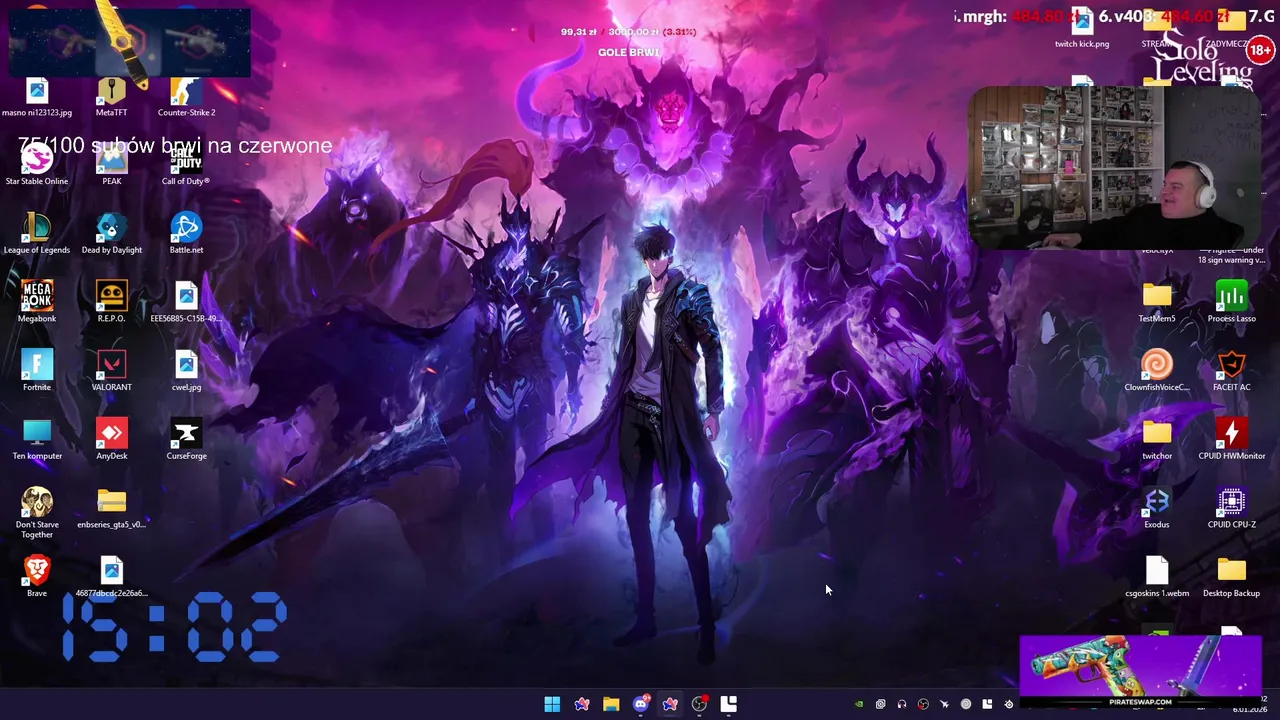Open File Explorer from the taskbar
The image size is (1280, 720).
[611, 704]
